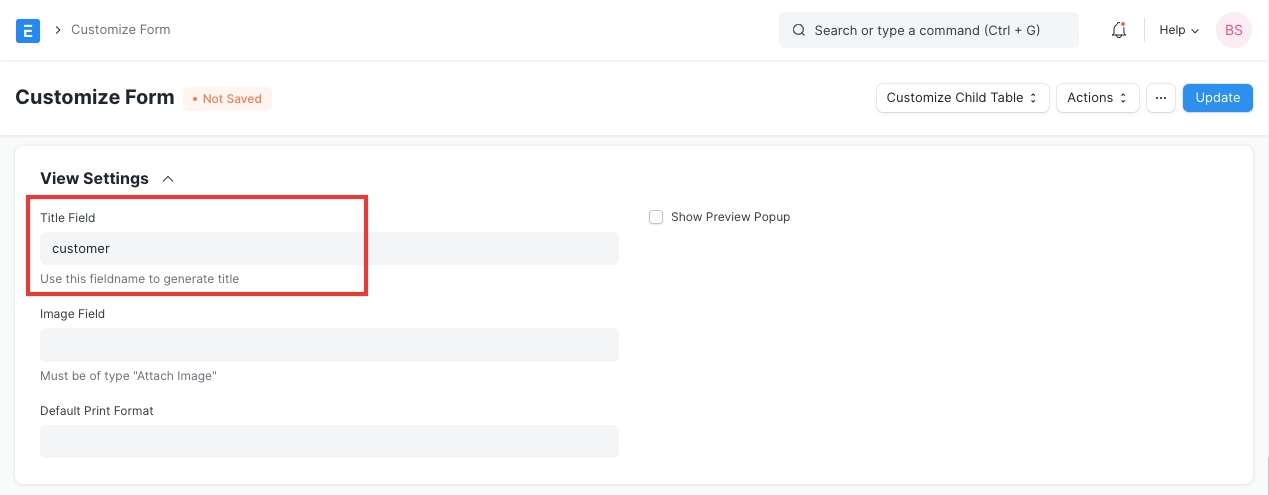
Task: Click the breadcrumb arrow beside the logo
Action: tap(58, 30)
